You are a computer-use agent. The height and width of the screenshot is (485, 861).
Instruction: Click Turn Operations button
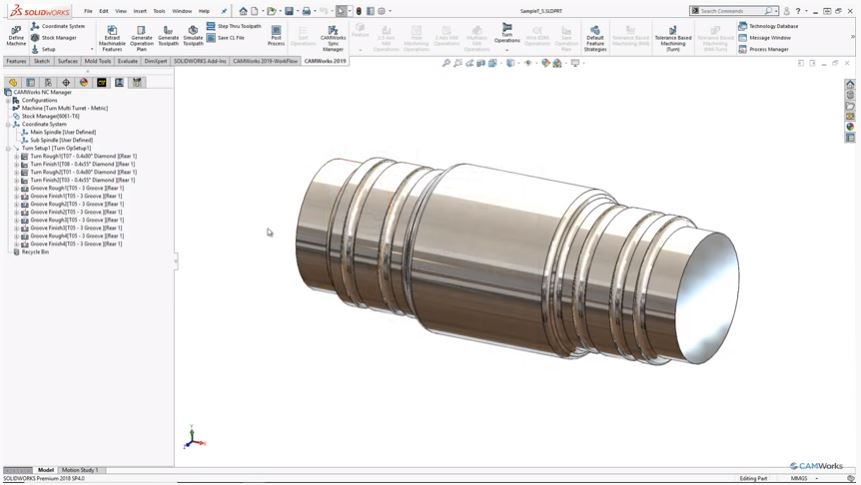click(x=507, y=32)
